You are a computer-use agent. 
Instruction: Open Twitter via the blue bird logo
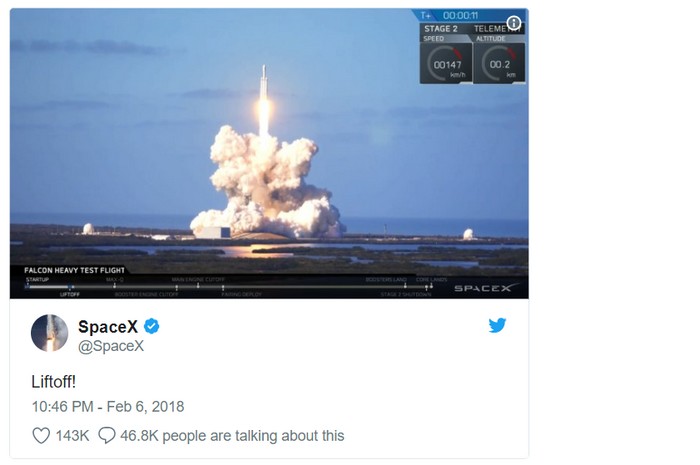(x=497, y=325)
